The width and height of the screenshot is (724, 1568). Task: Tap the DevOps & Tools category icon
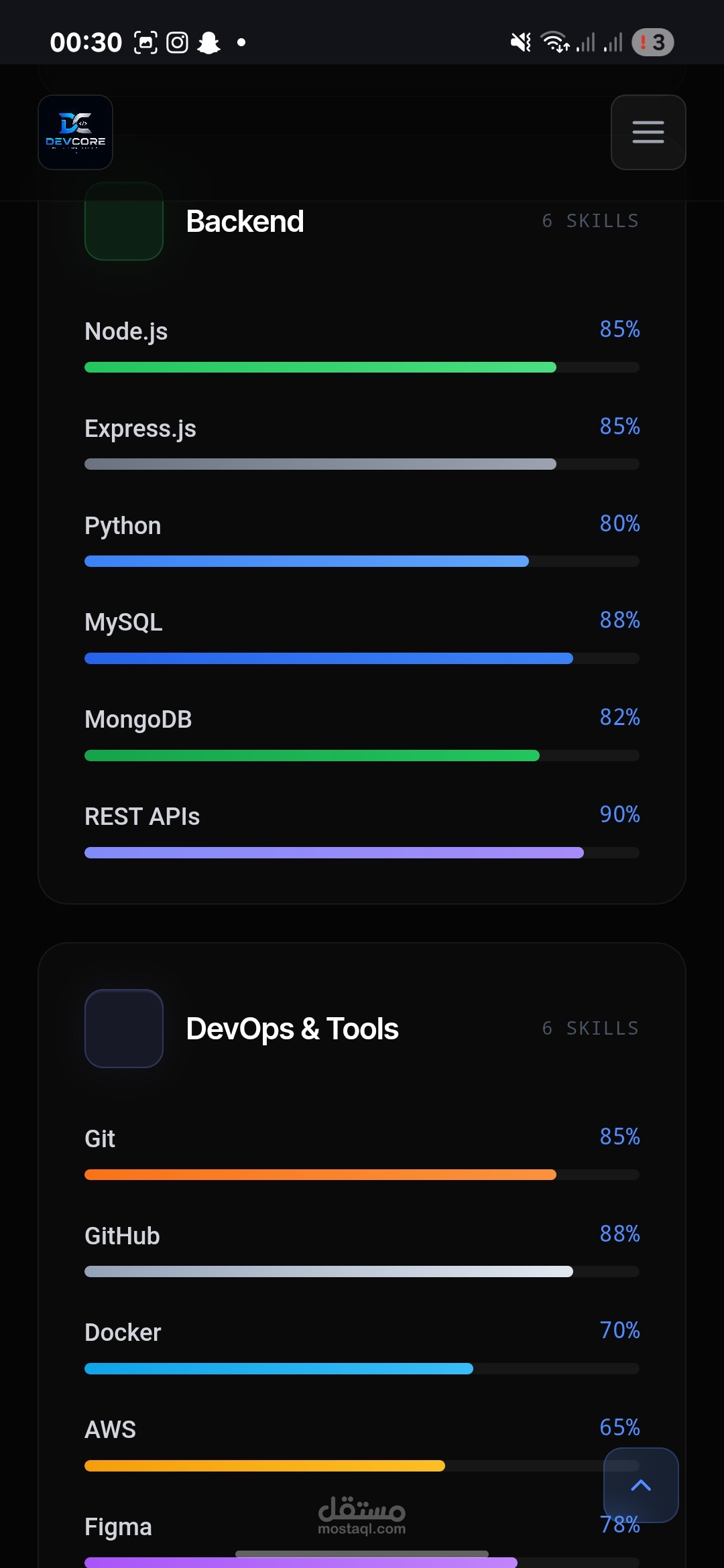pyautogui.click(x=124, y=1029)
